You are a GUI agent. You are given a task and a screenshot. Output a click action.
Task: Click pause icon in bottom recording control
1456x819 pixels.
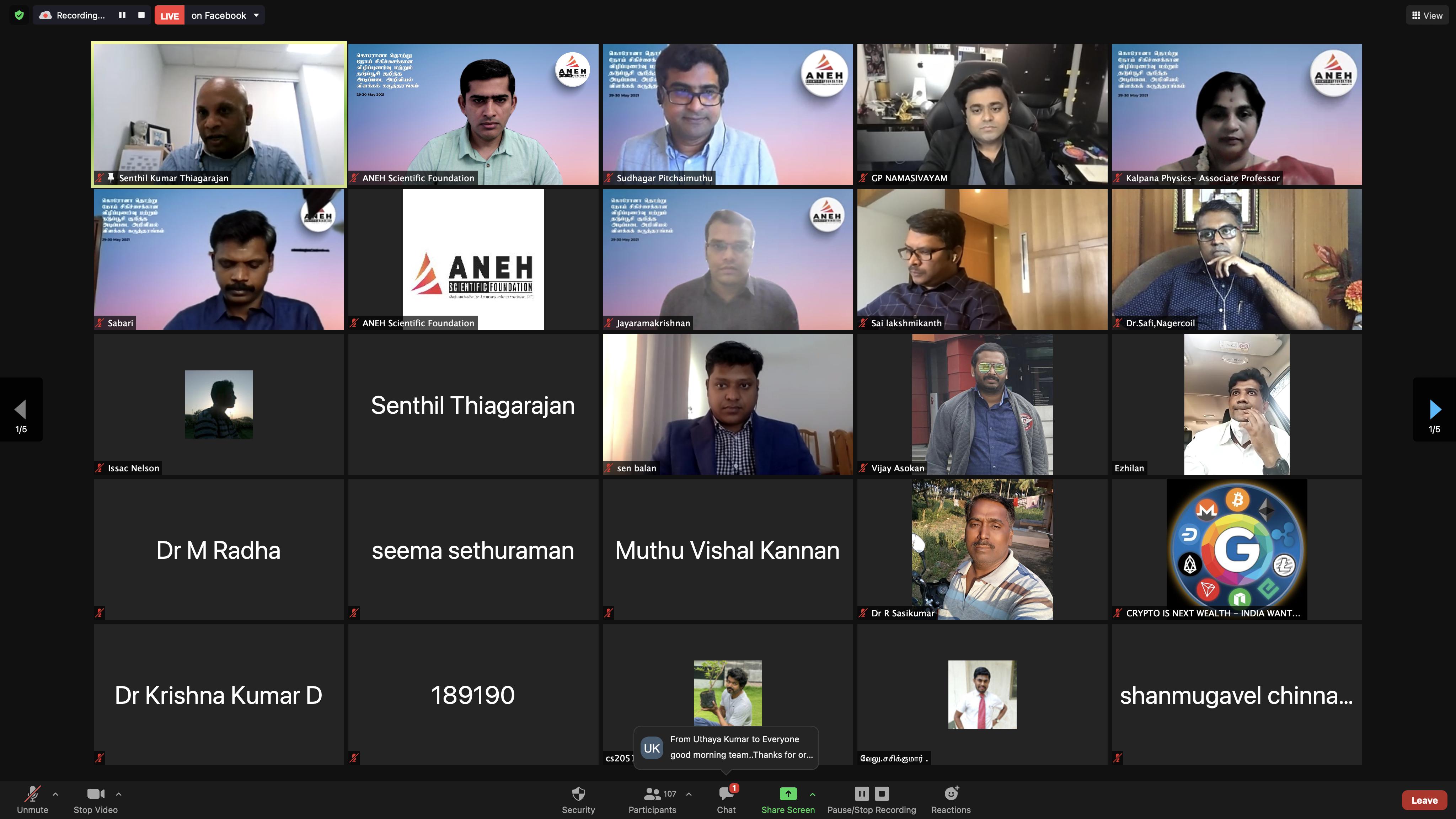click(861, 794)
